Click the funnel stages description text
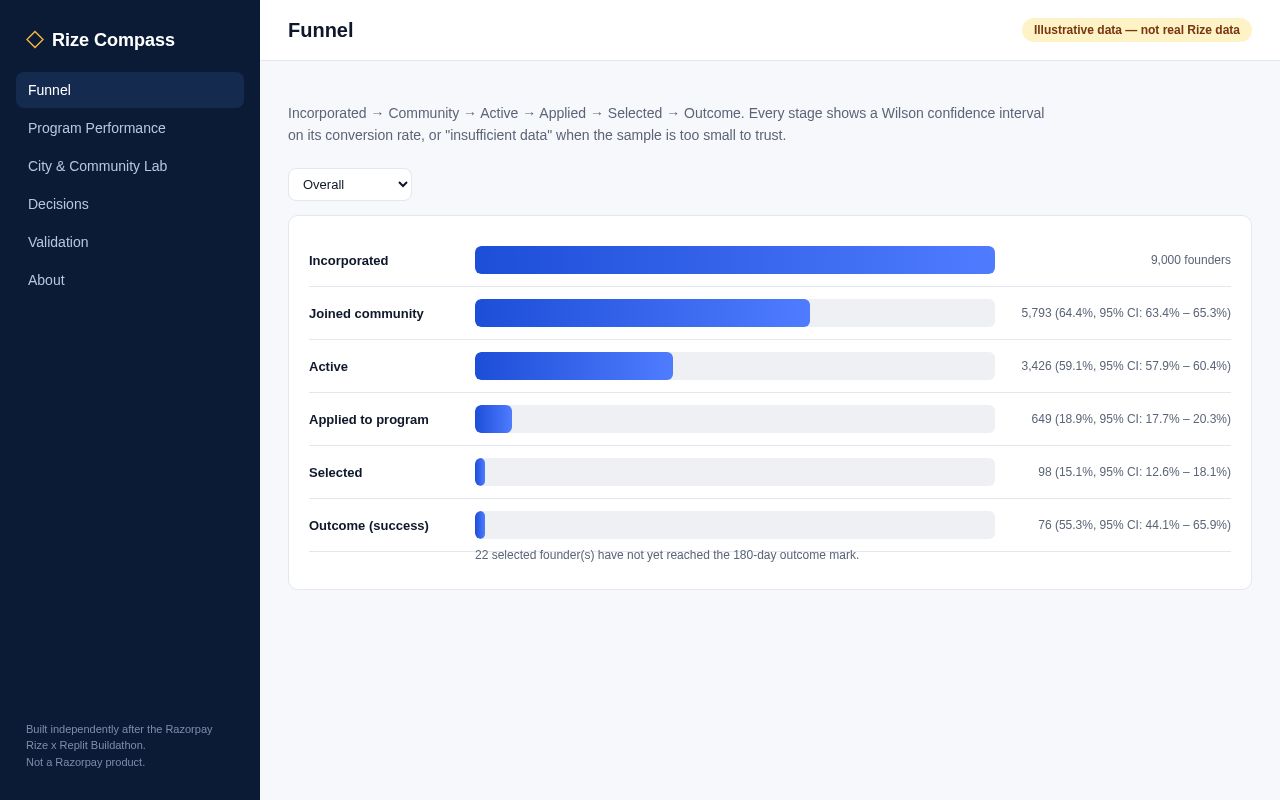The width and height of the screenshot is (1280, 800). pos(666,124)
